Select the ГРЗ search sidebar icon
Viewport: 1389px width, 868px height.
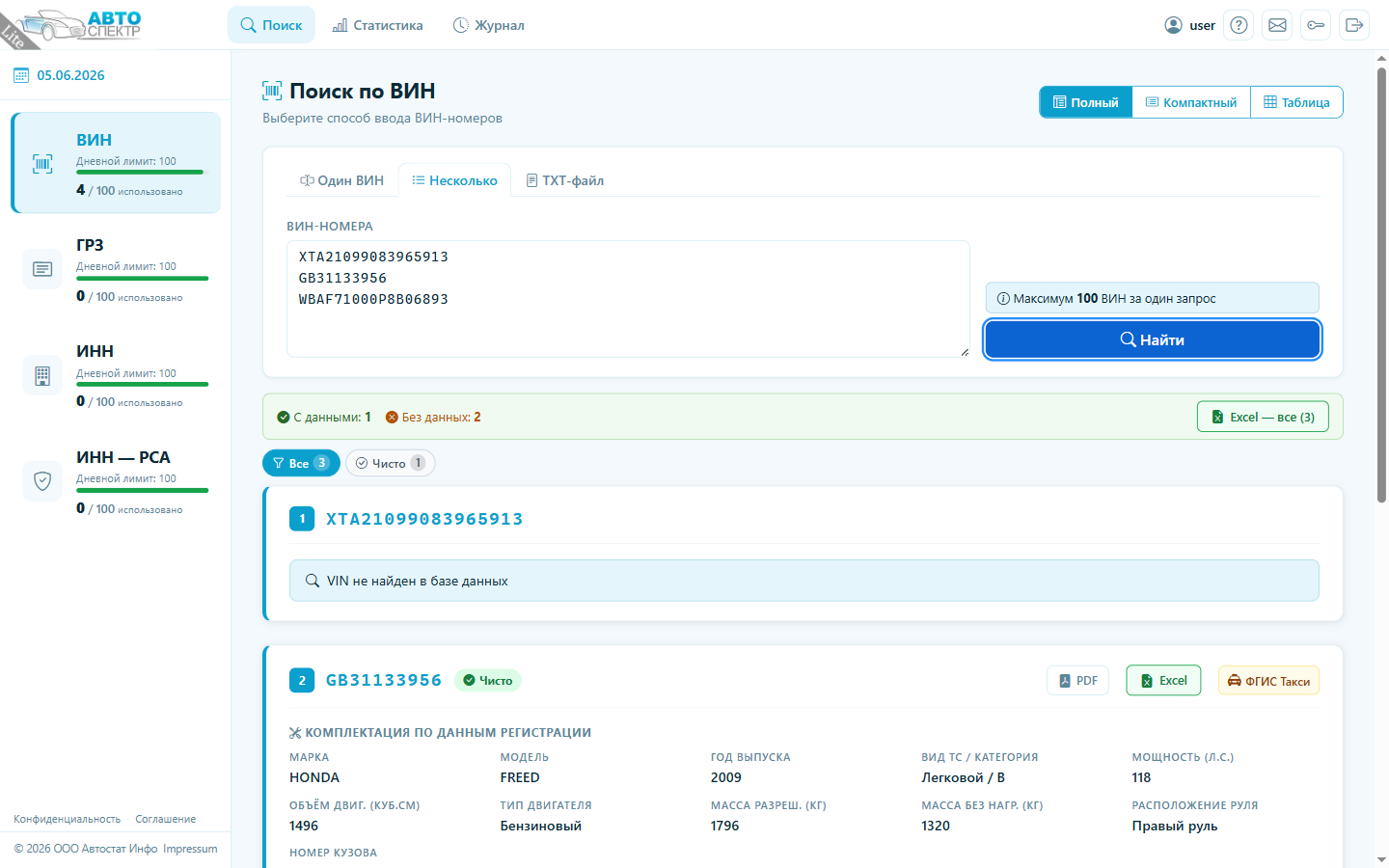[42, 269]
